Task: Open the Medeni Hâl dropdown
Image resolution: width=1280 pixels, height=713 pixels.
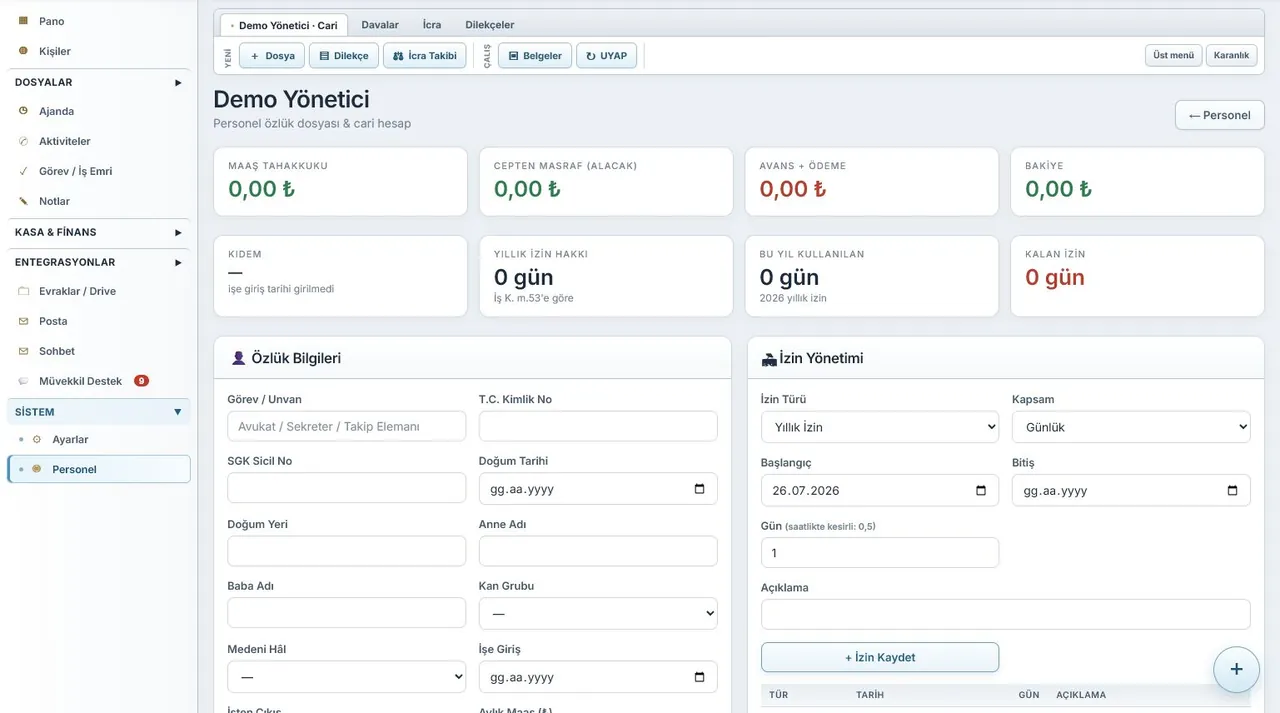Action: [x=347, y=677]
